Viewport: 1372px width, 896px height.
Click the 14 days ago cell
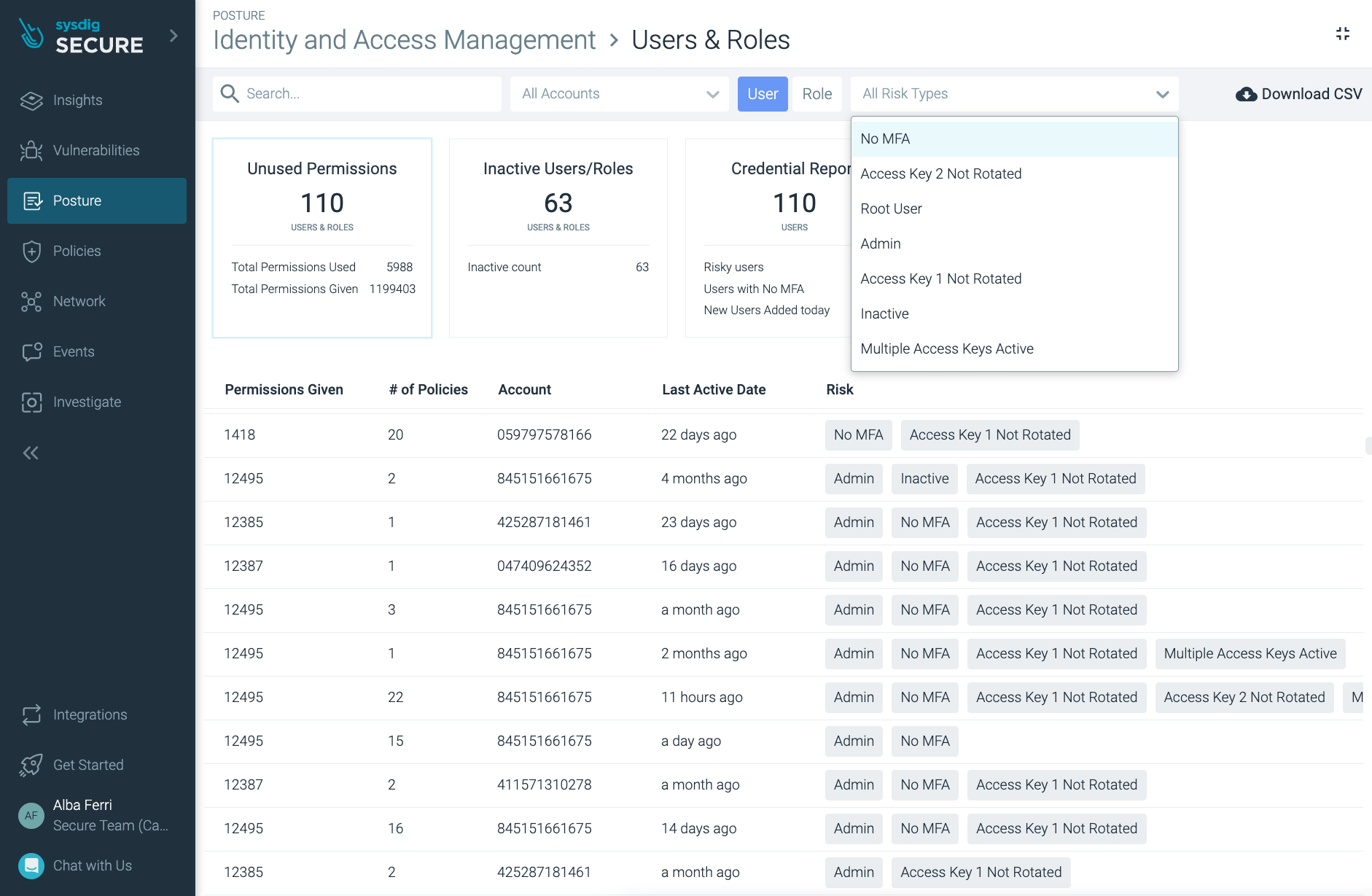click(x=698, y=828)
